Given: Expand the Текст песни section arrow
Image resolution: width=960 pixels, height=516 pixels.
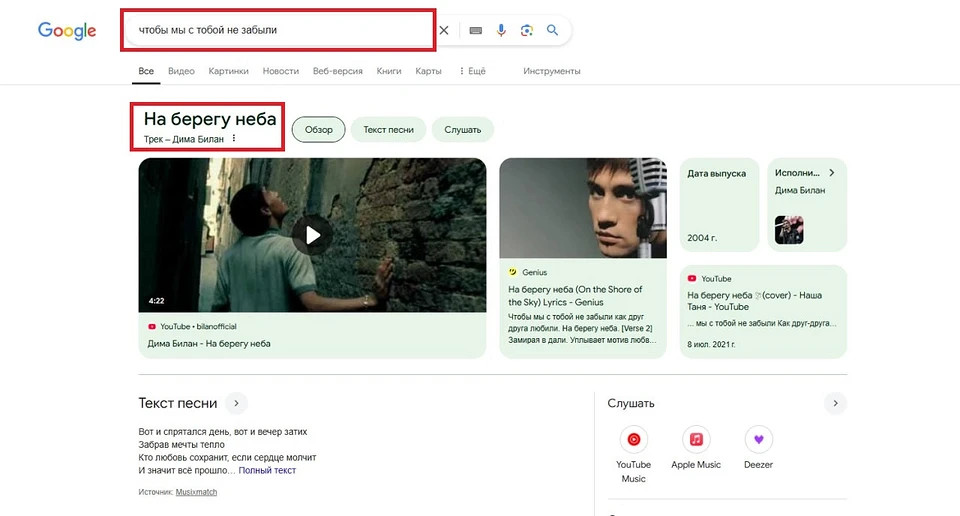Looking at the screenshot, I should tap(236, 404).
